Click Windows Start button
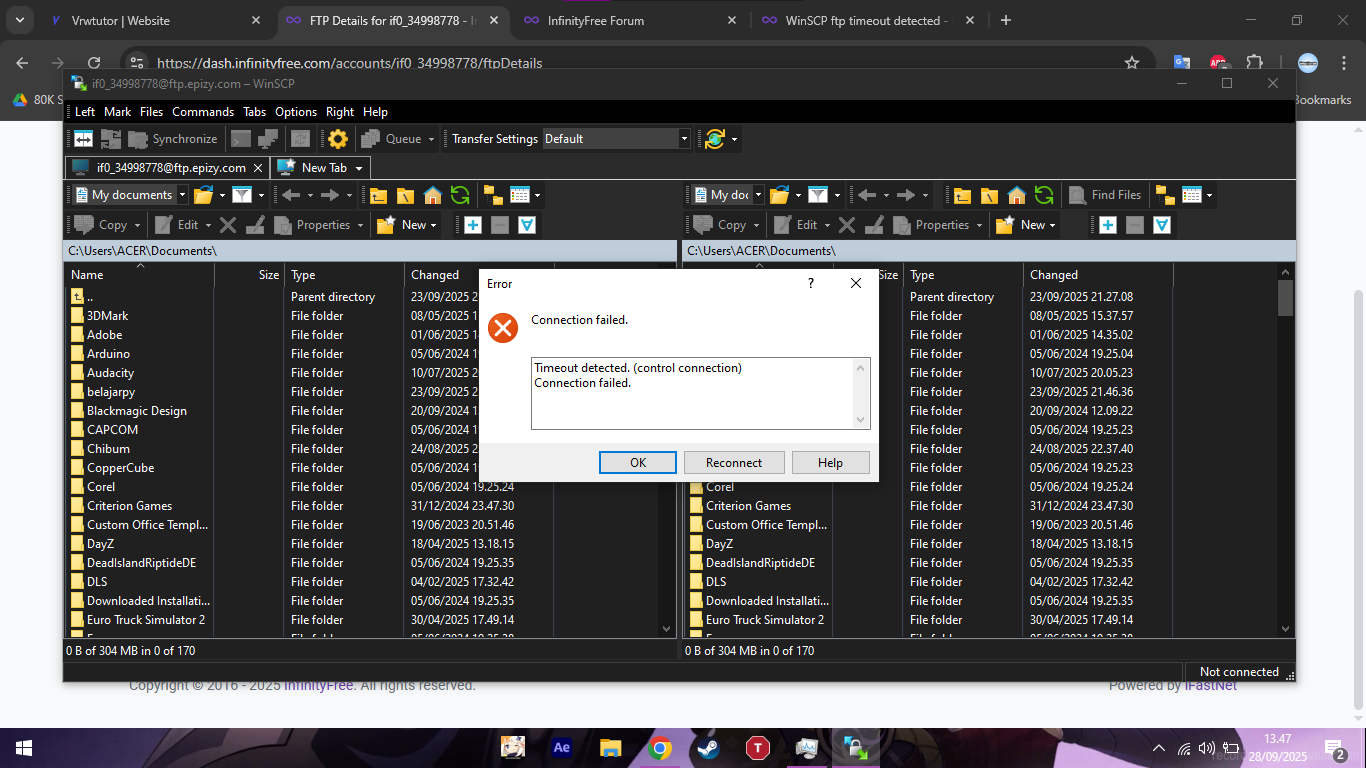This screenshot has height=768, width=1366. tap(24, 747)
